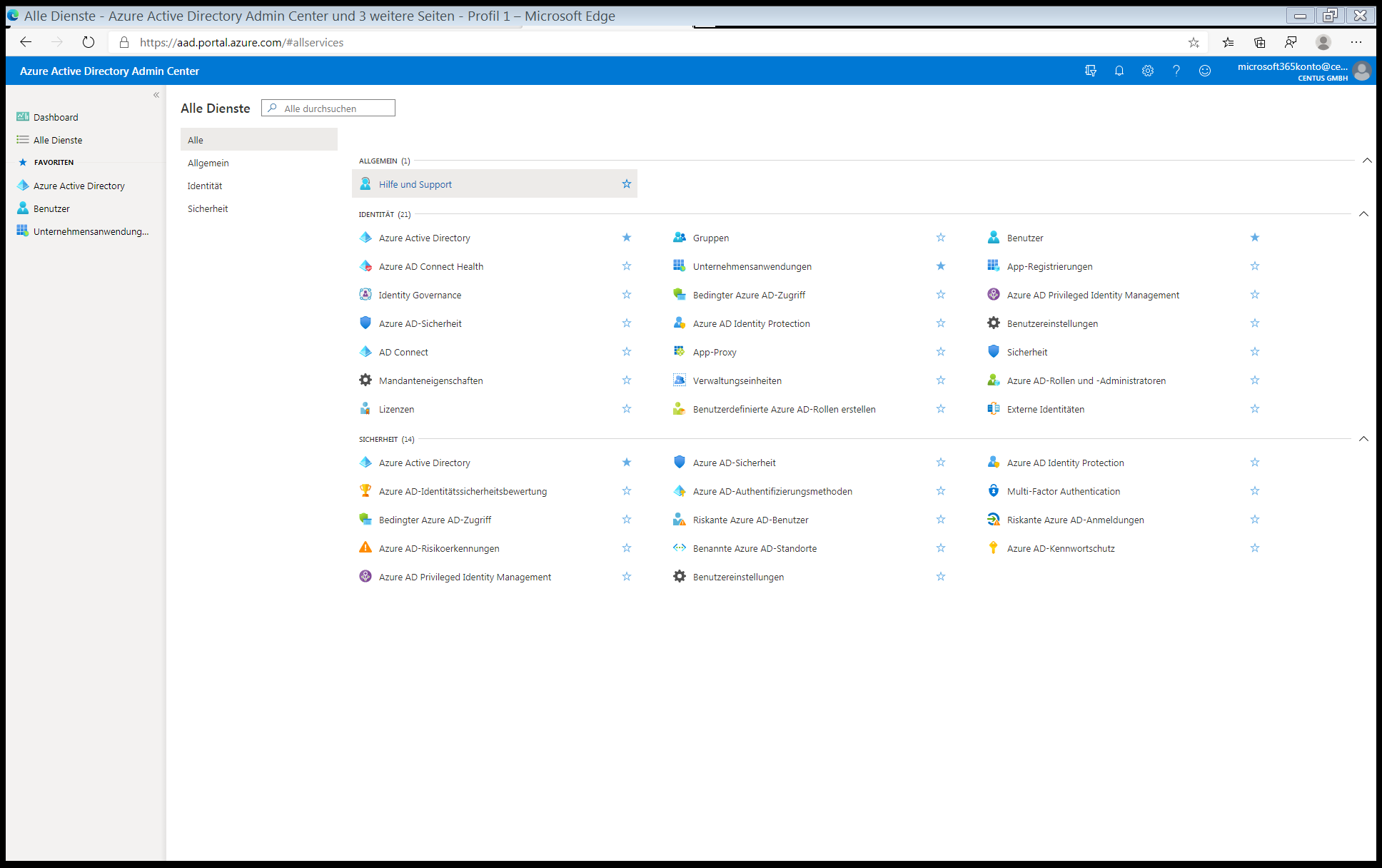The width and height of the screenshot is (1382, 868).
Task: Open Dashboard in left sidebar
Action: click(x=56, y=117)
